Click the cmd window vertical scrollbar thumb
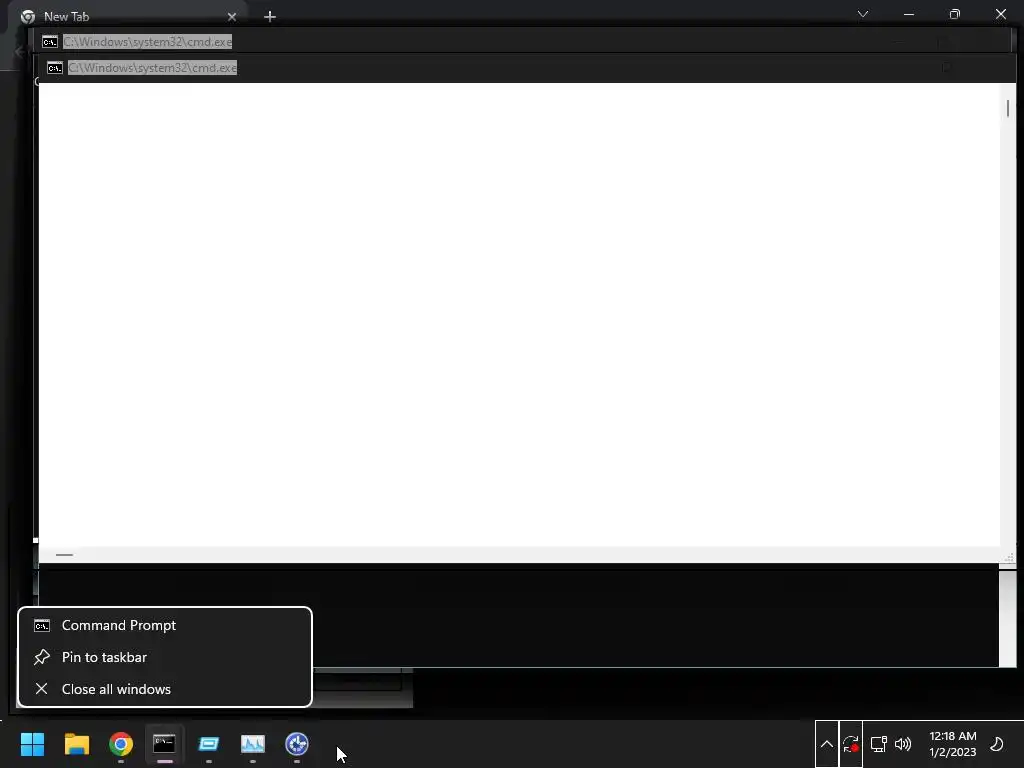The width and height of the screenshot is (1024, 768). coord(1008,108)
